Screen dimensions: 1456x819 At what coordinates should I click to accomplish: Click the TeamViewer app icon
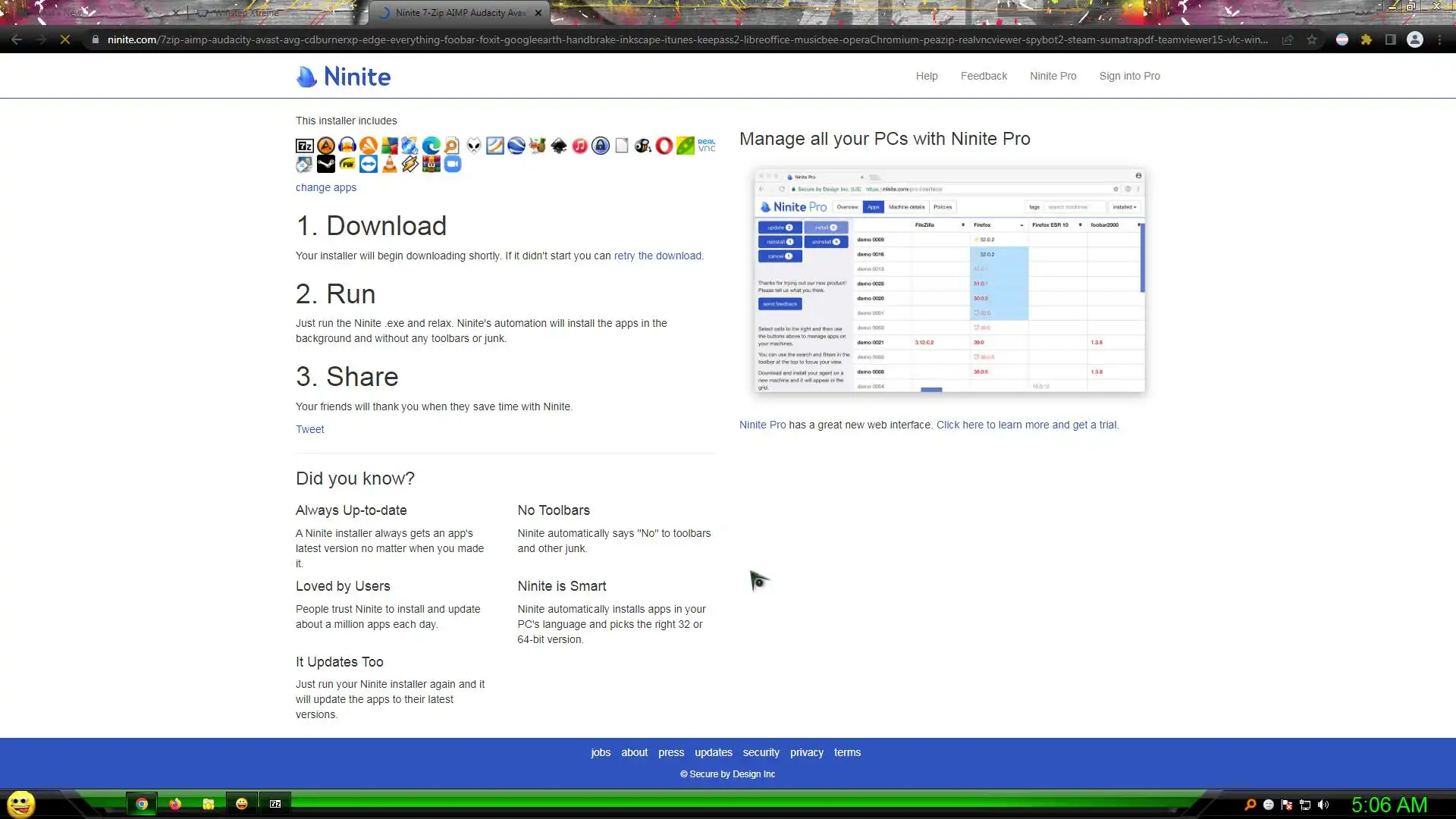[x=369, y=165]
